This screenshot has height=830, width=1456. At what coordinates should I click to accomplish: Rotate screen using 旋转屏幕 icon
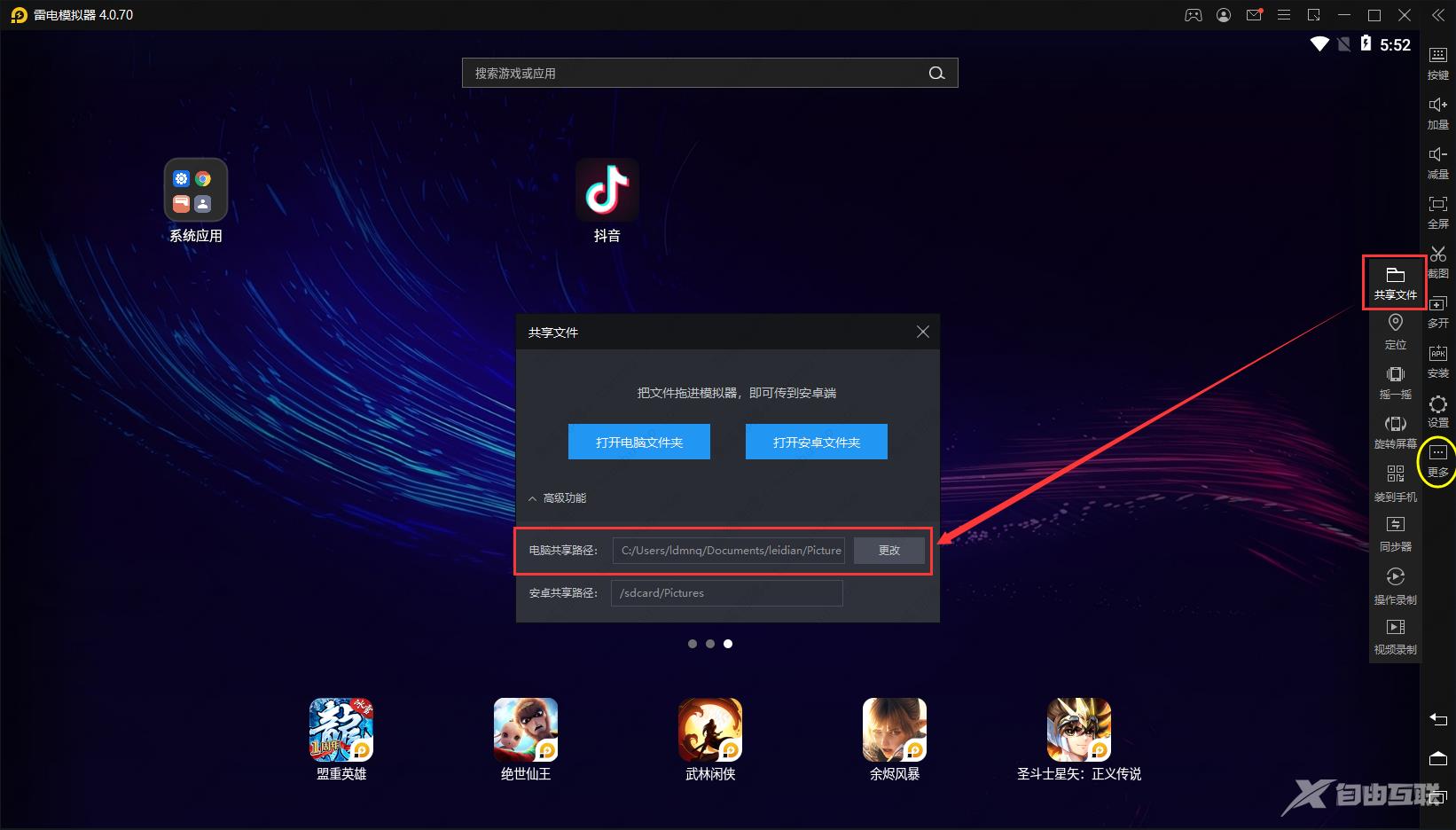click(1395, 432)
